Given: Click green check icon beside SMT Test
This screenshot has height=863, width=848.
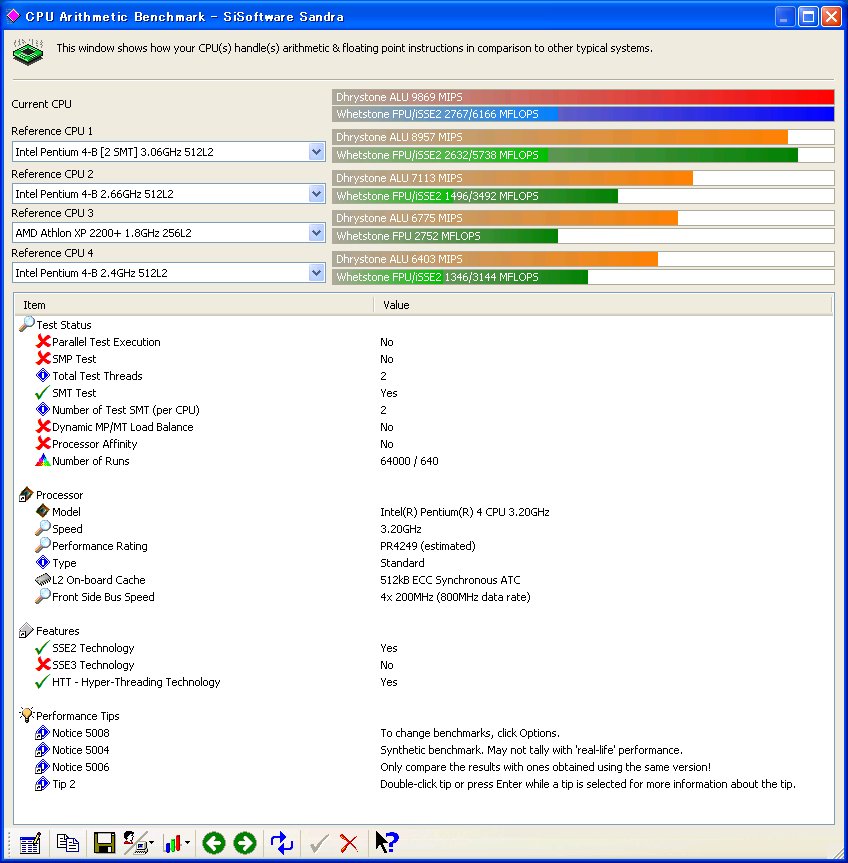Looking at the screenshot, I should click(x=42, y=392).
